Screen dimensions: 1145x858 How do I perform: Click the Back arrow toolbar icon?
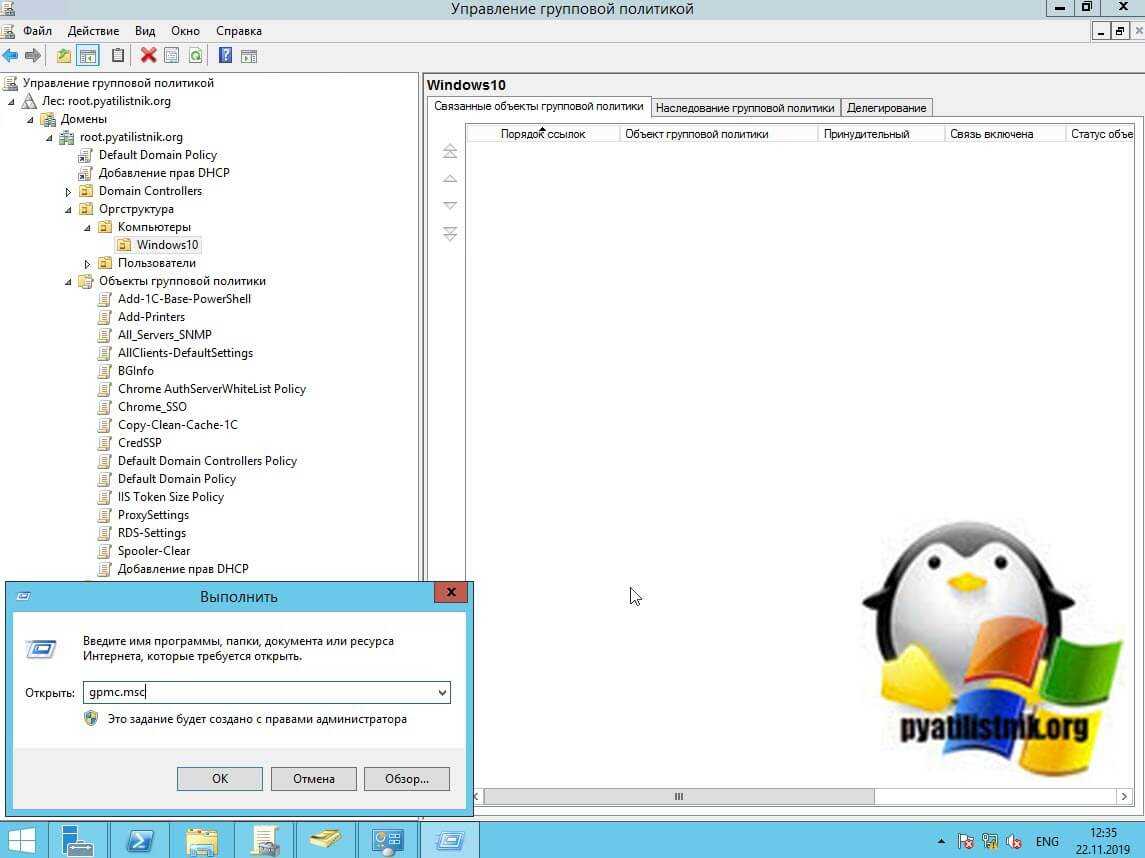tap(11, 56)
